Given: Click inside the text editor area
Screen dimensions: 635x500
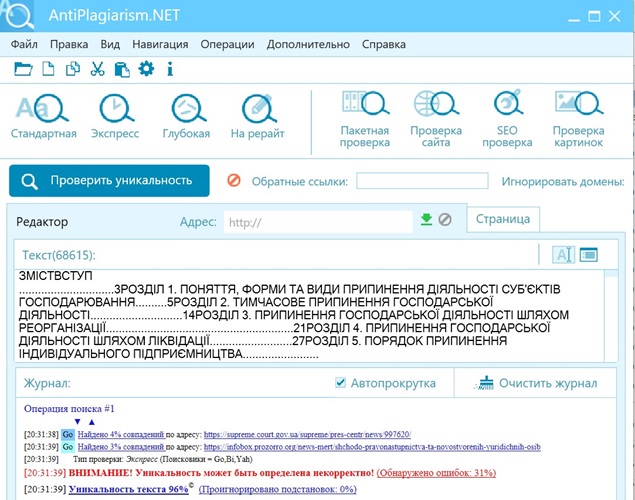Looking at the screenshot, I should tap(310, 315).
